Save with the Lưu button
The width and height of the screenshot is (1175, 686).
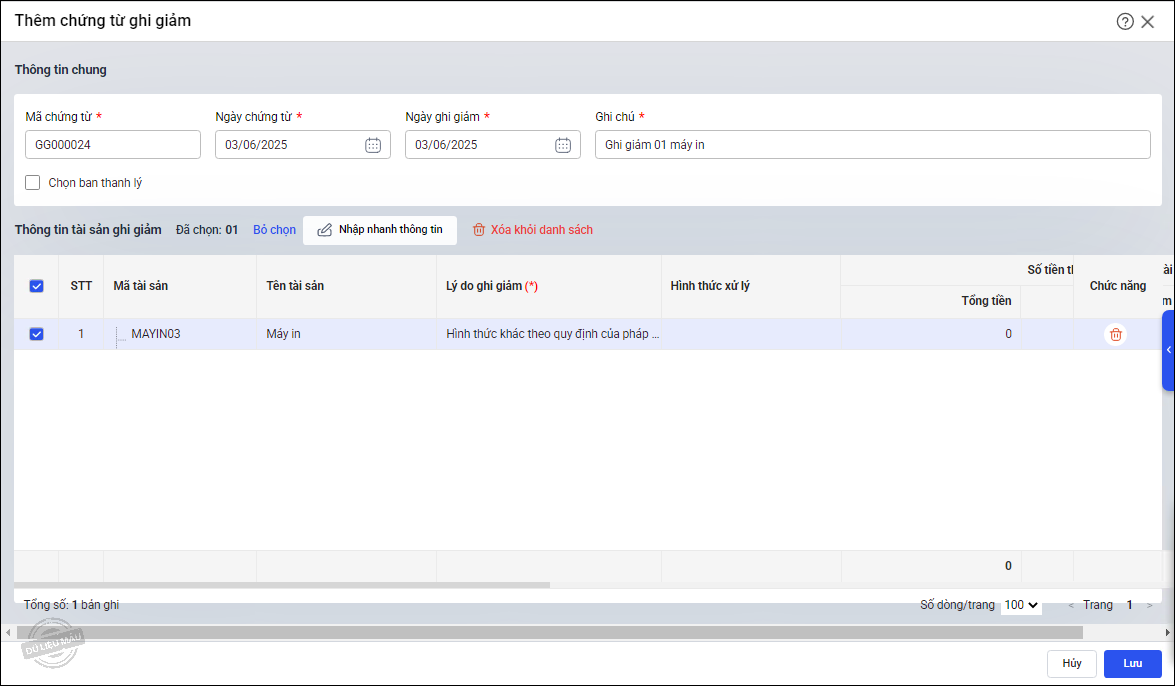click(1132, 664)
